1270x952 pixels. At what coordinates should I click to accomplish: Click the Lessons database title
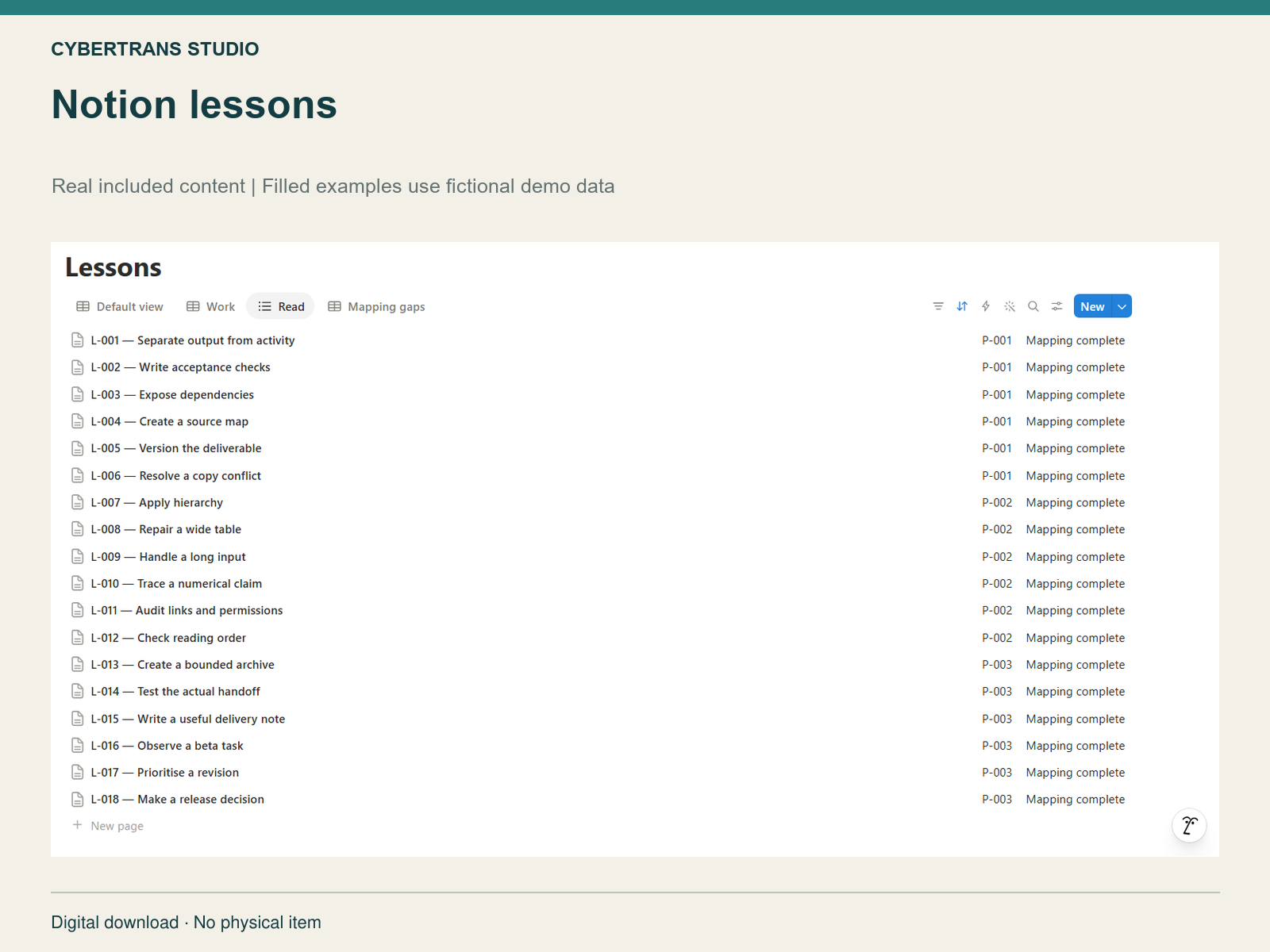(x=114, y=267)
